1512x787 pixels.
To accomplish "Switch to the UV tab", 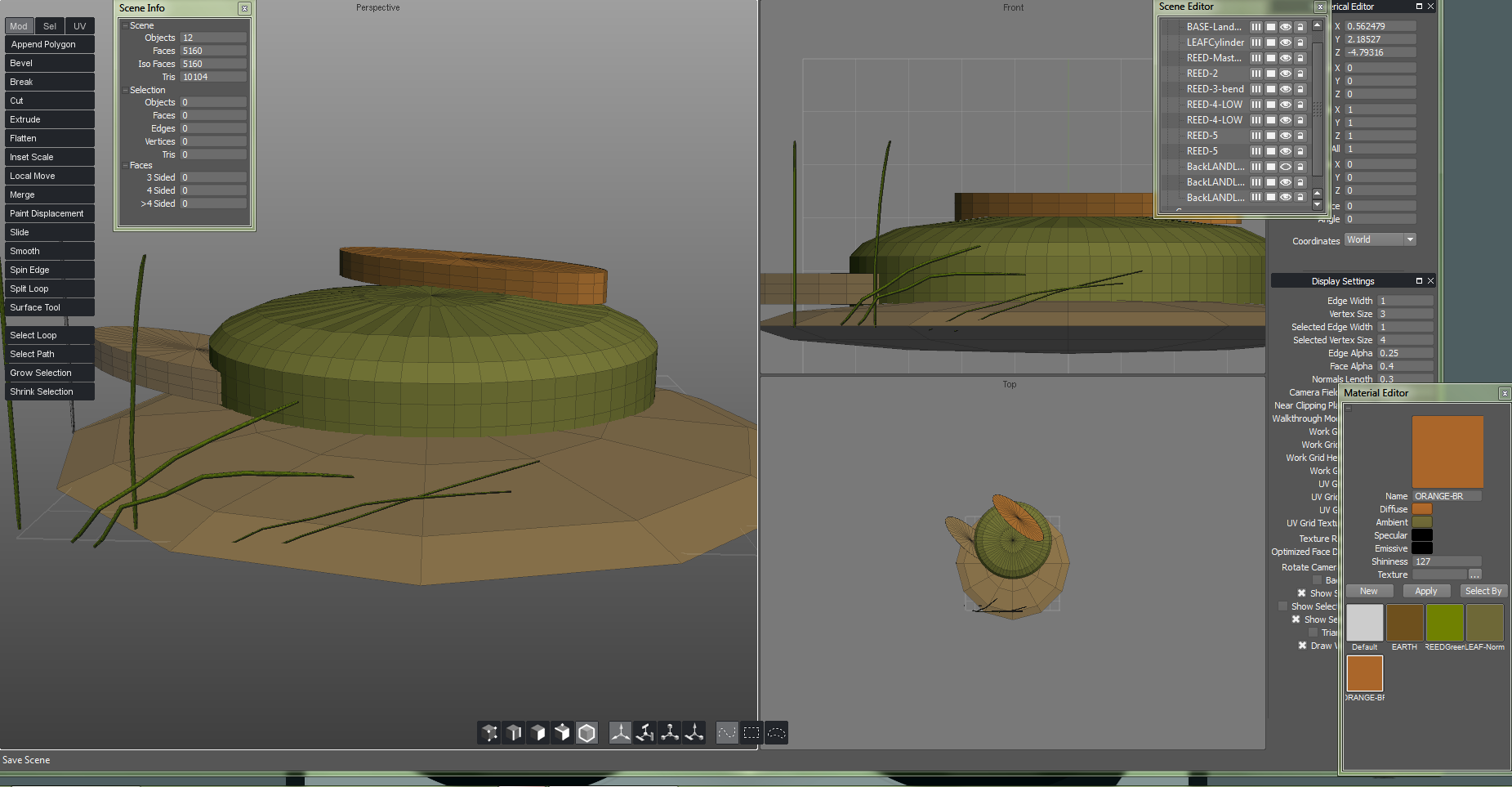I will point(79,26).
